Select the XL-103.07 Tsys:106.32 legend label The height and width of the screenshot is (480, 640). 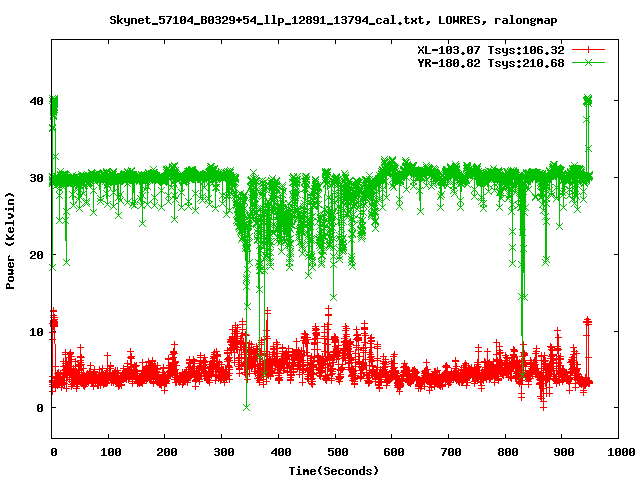click(491, 50)
